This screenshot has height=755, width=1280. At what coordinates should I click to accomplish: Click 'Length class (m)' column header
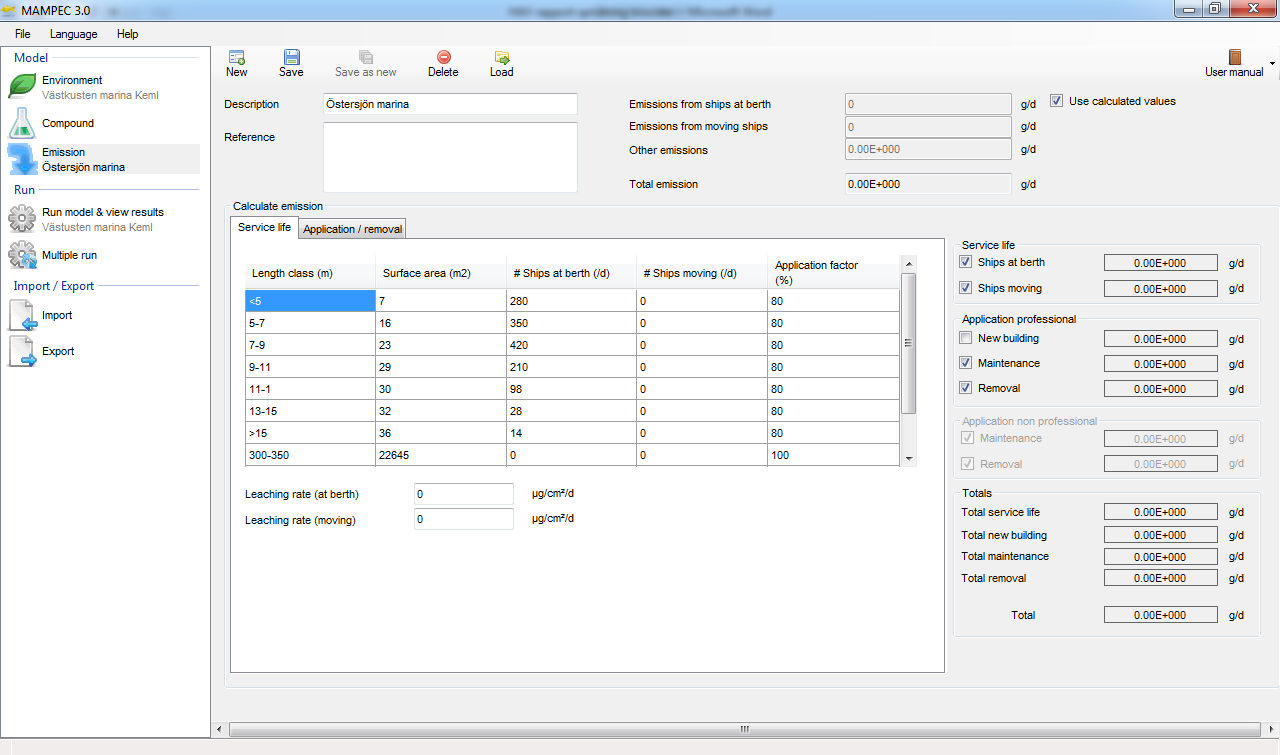tap(310, 273)
